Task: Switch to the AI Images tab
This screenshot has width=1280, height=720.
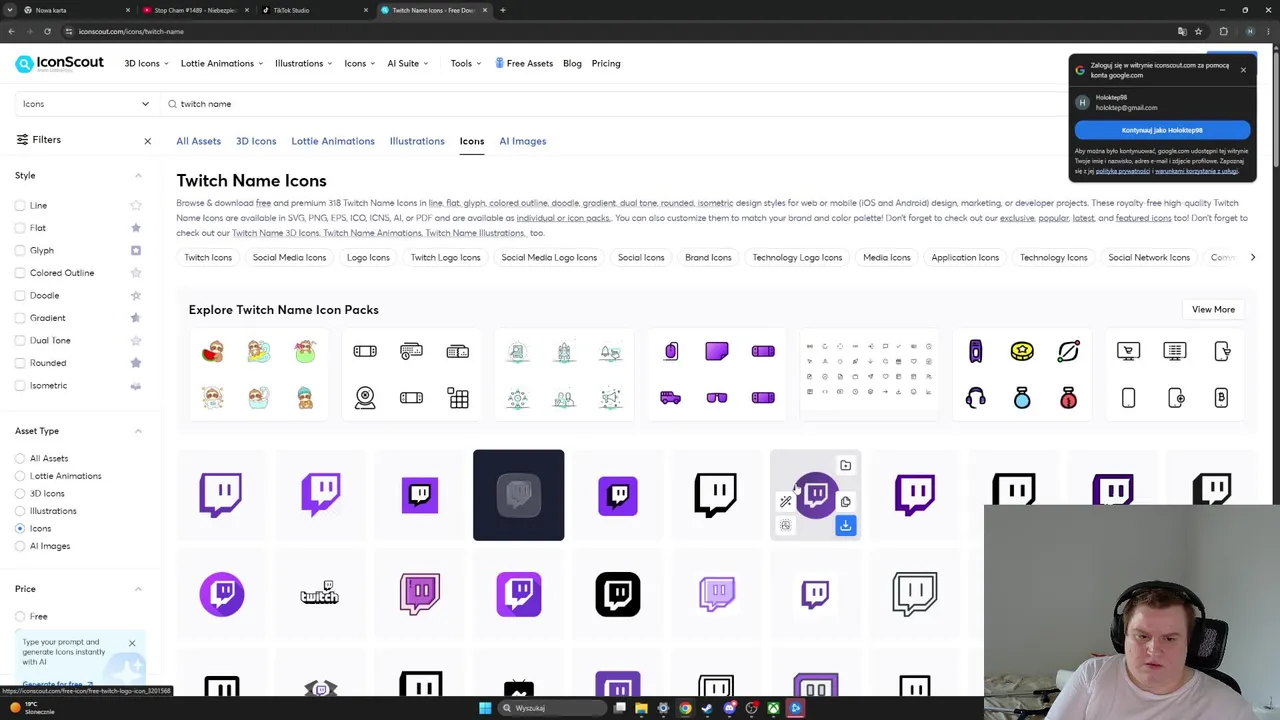Action: point(523,141)
